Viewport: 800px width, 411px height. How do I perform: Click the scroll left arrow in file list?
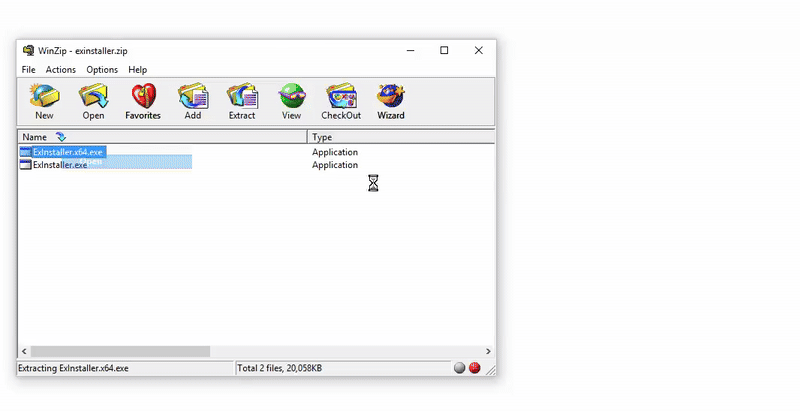23,352
